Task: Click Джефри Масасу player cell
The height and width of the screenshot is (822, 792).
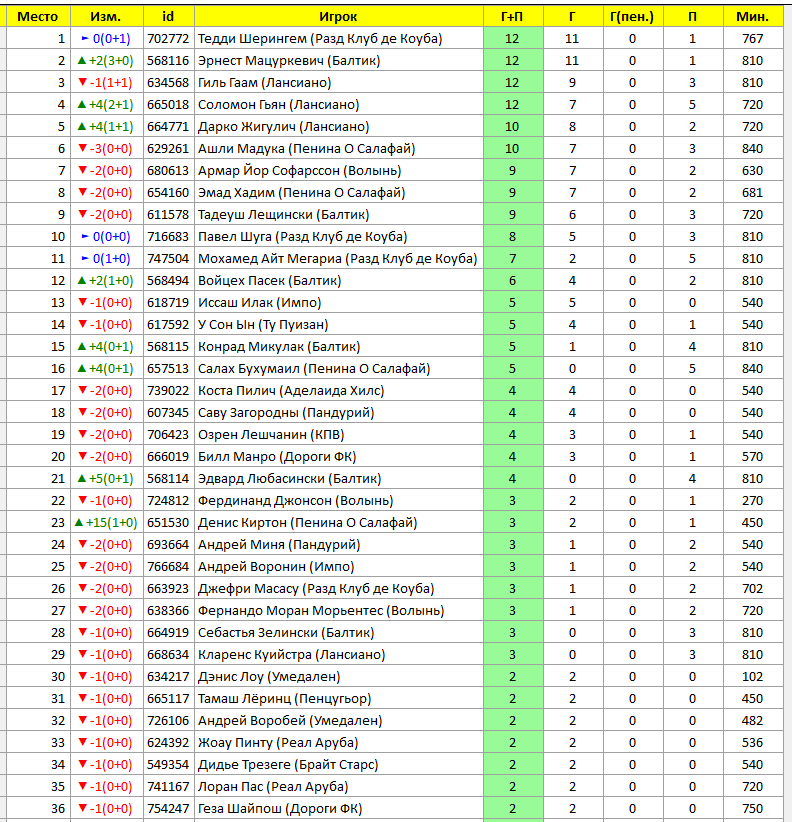Action: (339, 589)
